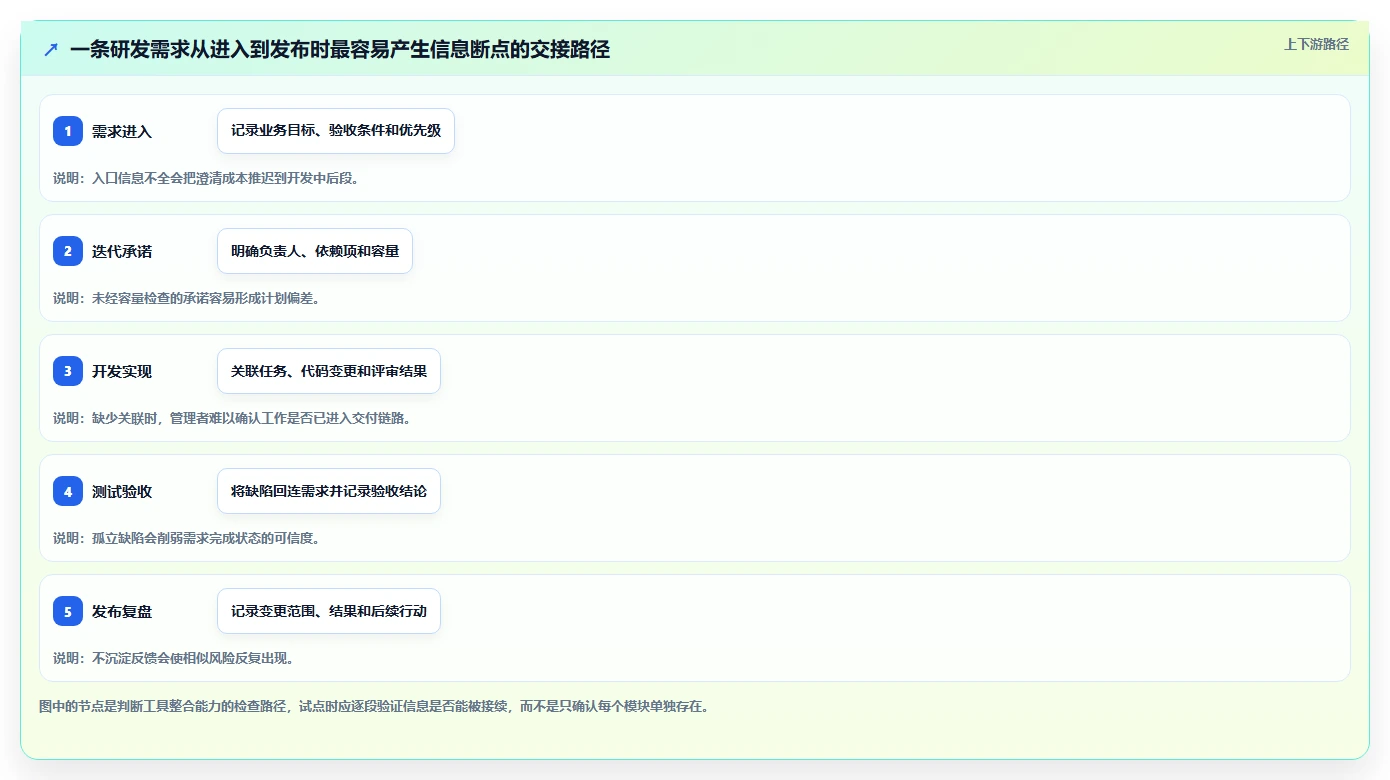Click the 将缺陷回连需求并记录验收结论 chip
The width and height of the screenshot is (1390, 780).
pyautogui.click(x=329, y=491)
